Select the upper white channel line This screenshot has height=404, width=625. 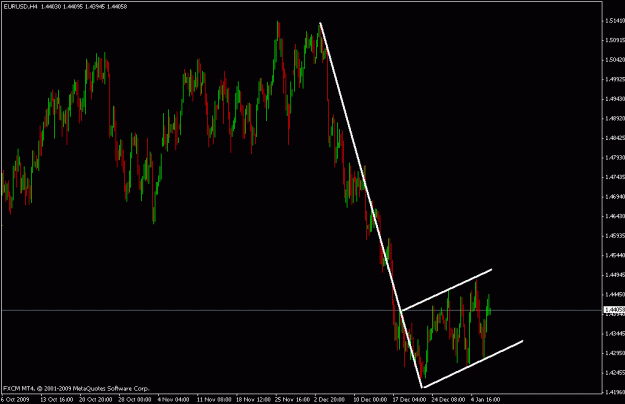pyautogui.click(x=446, y=290)
